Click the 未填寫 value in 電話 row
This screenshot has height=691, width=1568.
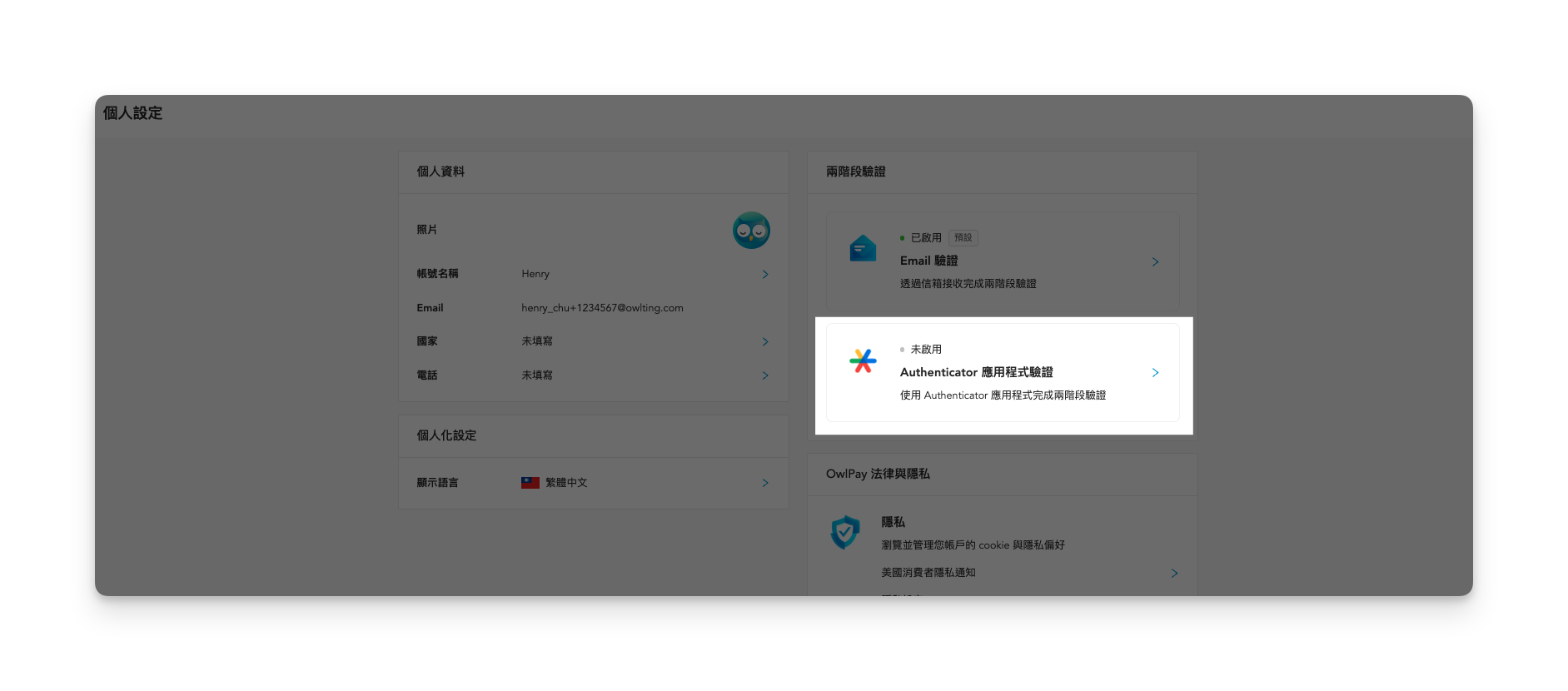pyautogui.click(x=537, y=375)
